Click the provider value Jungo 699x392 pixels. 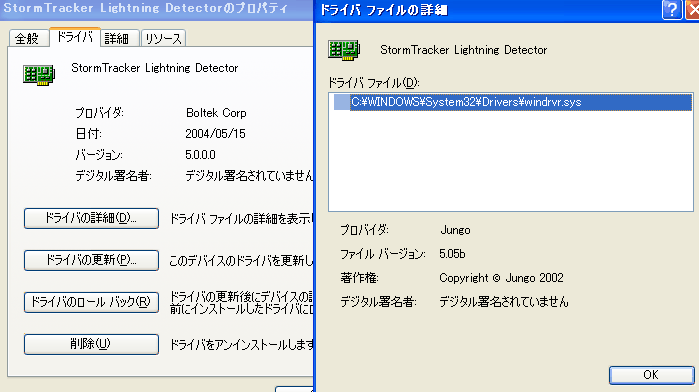(x=455, y=230)
